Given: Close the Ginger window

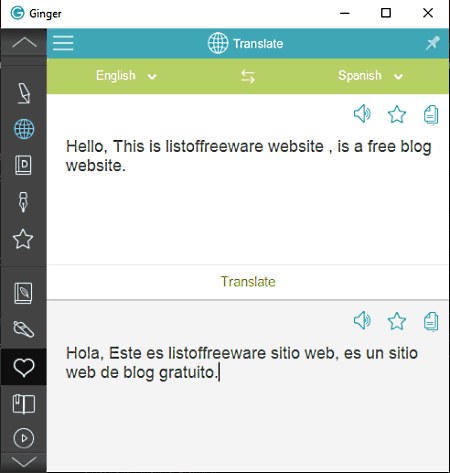Looking at the screenshot, I should pyautogui.click(x=428, y=13).
